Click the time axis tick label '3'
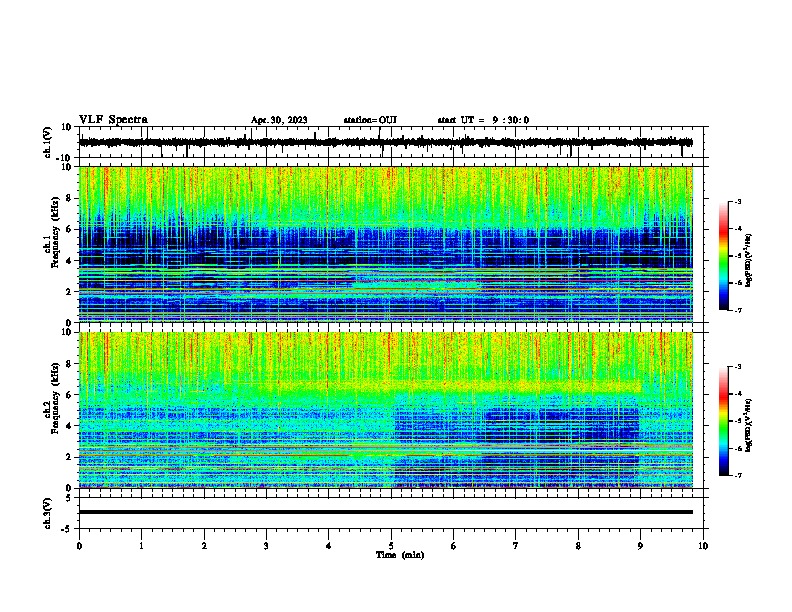 [266, 546]
